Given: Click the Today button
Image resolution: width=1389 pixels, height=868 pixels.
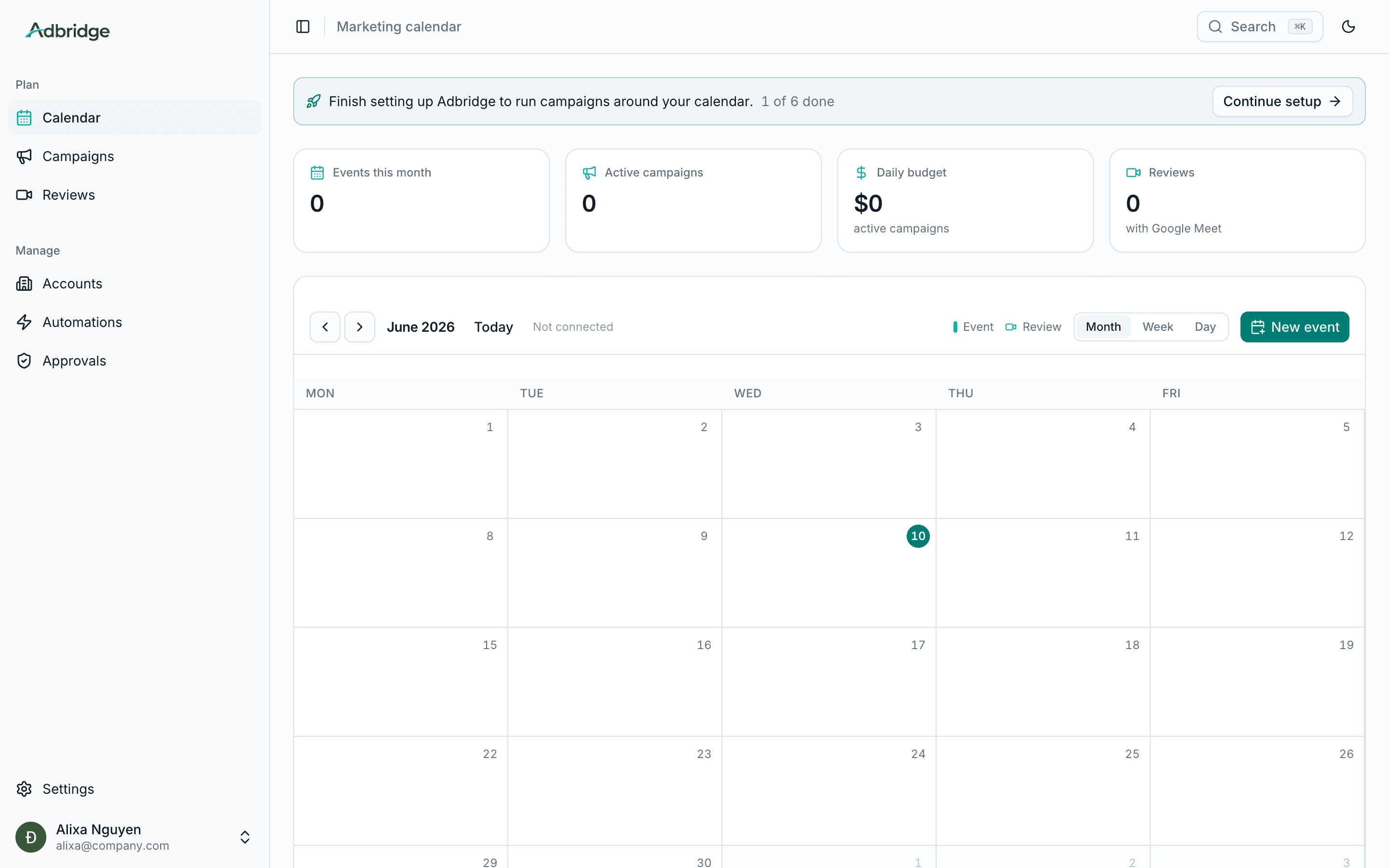Looking at the screenshot, I should tap(493, 326).
